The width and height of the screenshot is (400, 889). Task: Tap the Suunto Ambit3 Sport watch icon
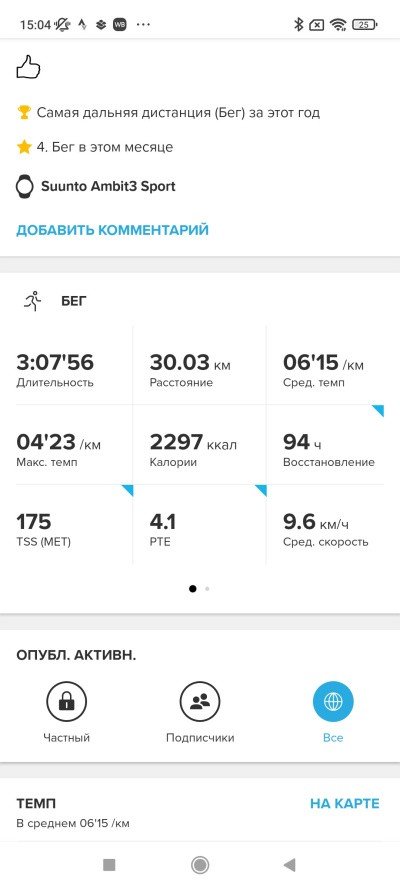coord(24,187)
